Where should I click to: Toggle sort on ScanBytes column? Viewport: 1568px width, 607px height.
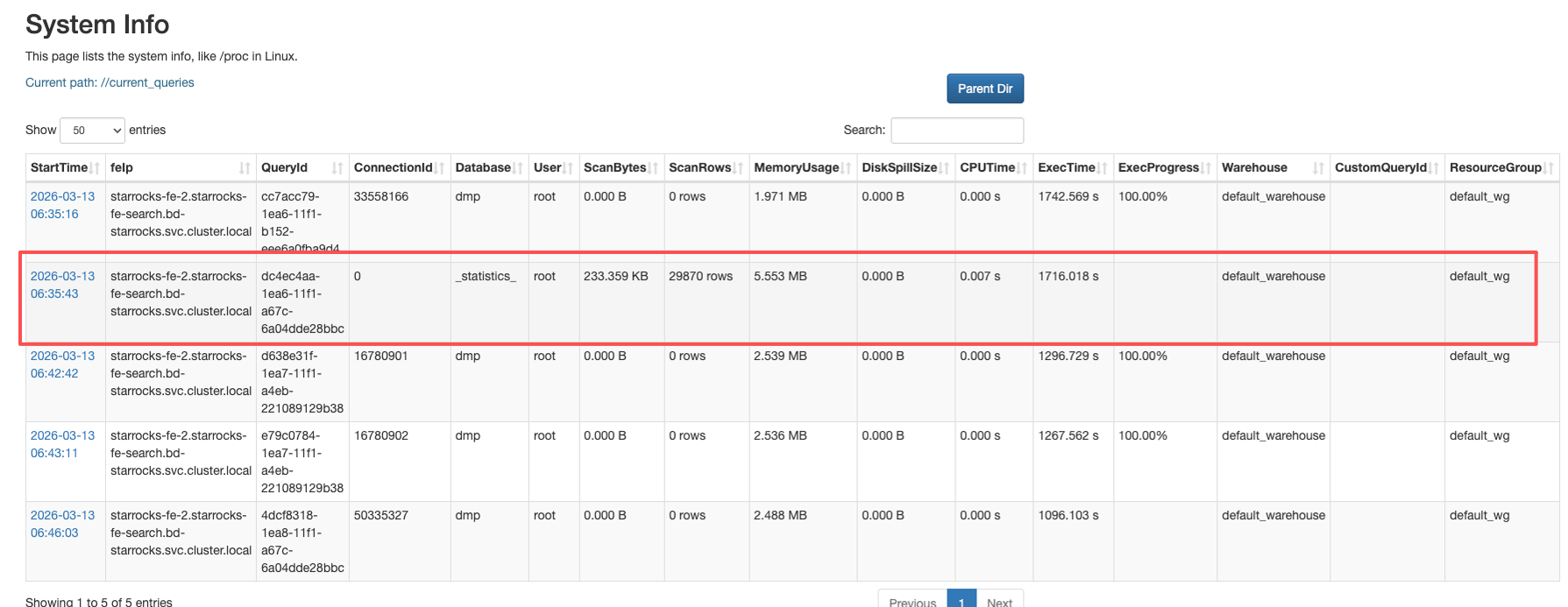[x=653, y=168]
